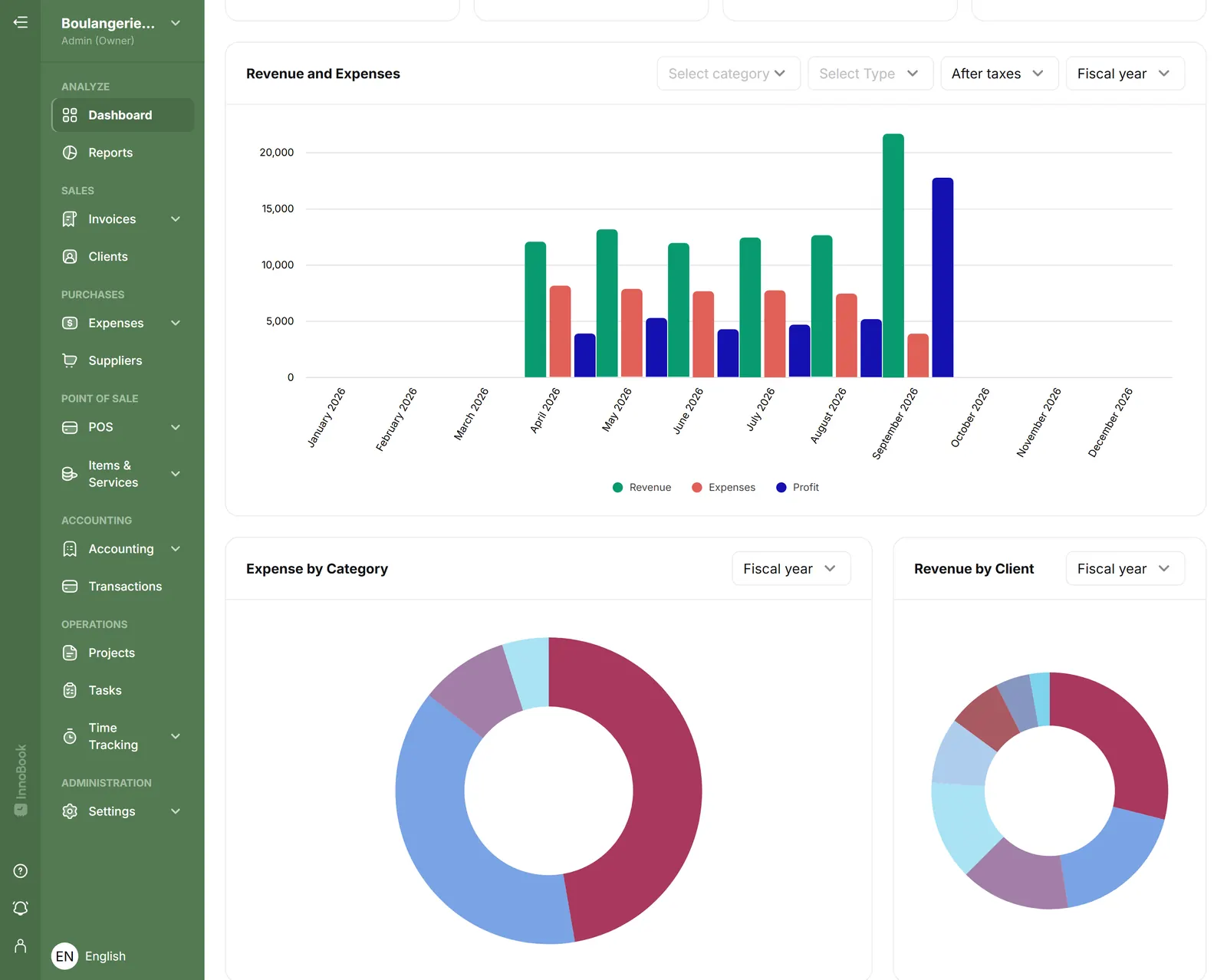Click the Projects document icon
Image resolution: width=1227 pixels, height=980 pixels.
pyautogui.click(x=70, y=653)
